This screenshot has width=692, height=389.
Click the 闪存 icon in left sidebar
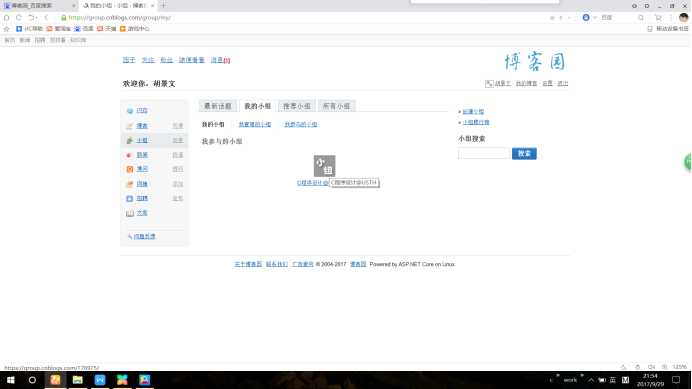[129, 184]
